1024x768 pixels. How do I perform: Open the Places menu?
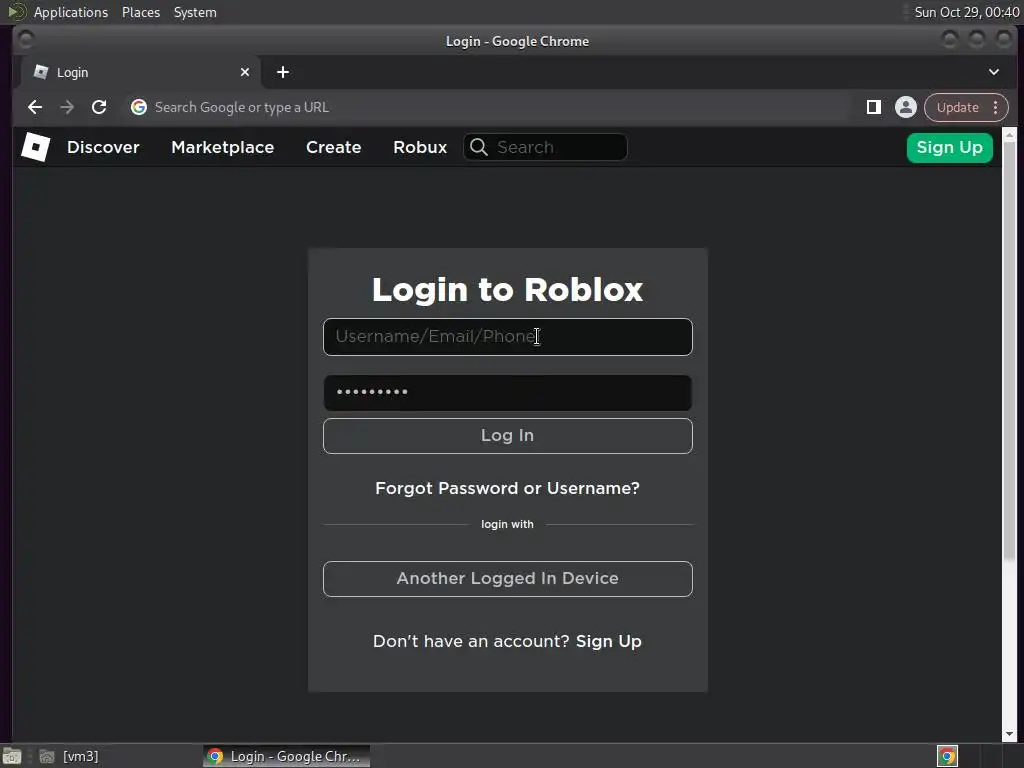click(140, 12)
